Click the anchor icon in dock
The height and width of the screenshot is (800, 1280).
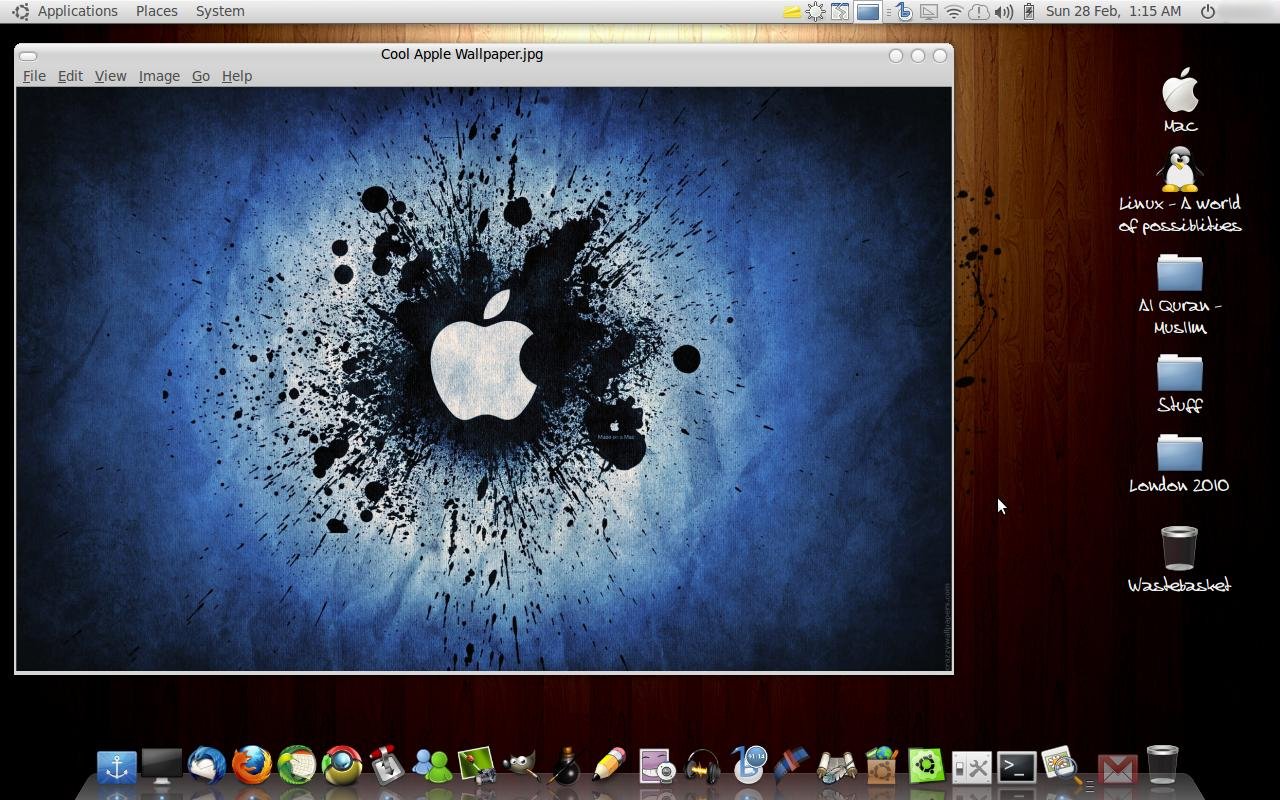117,767
